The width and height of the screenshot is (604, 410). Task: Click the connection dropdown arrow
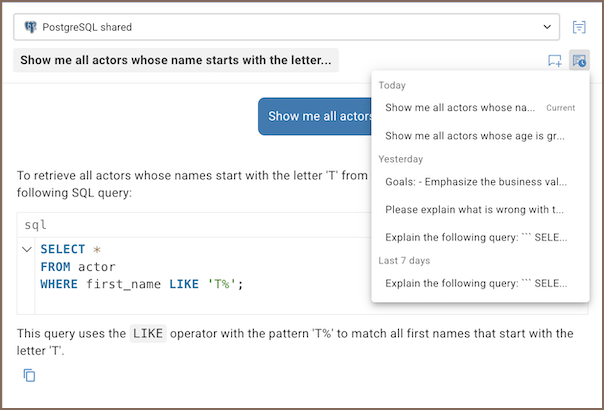(x=546, y=27)
